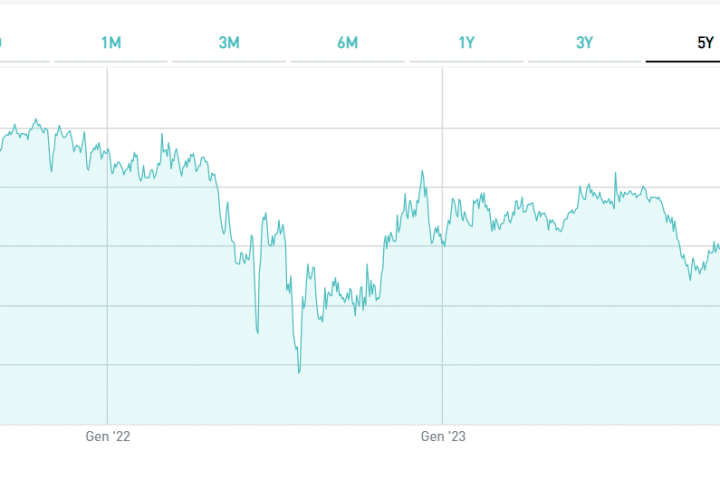This screenshot has width=720, height=480.
Task: Show the 6M price history
Action: click(347, 42)
